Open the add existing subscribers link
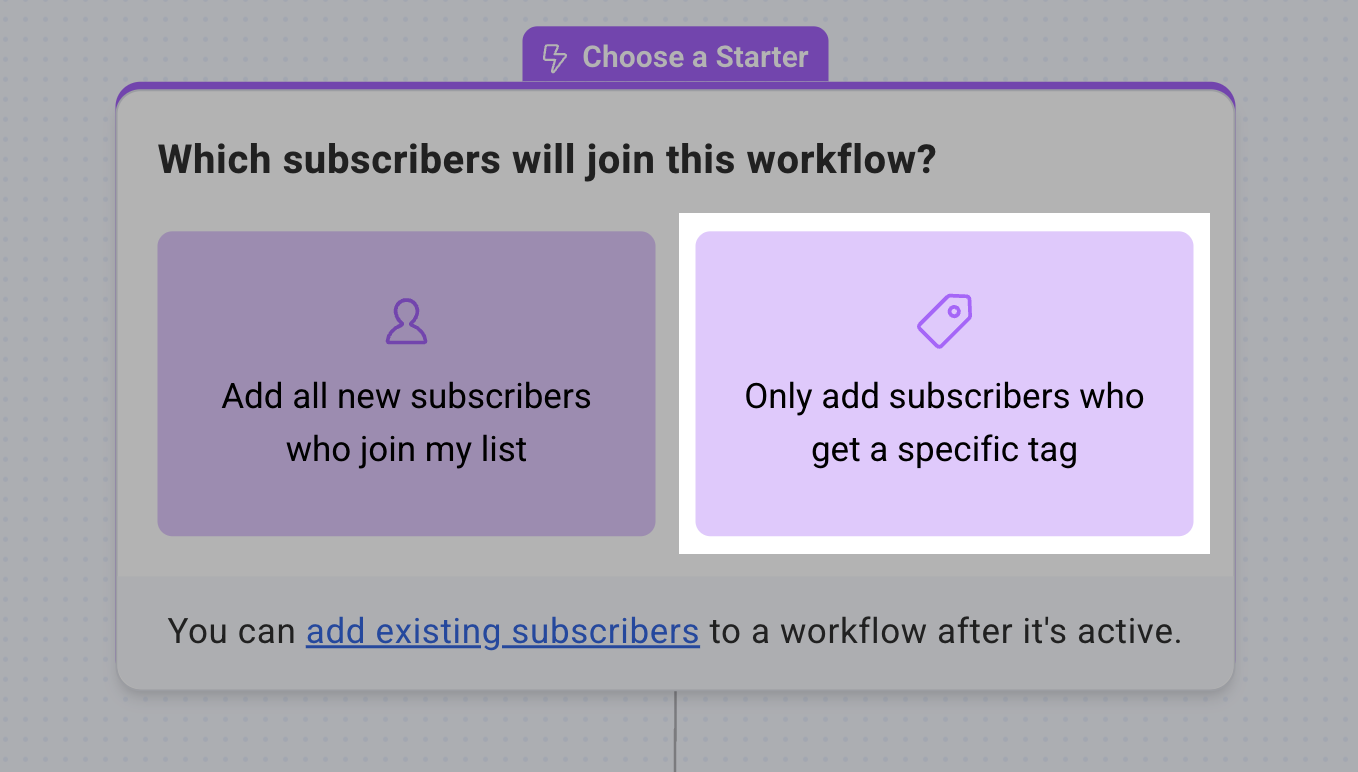The height and width of the screenshot is (772, 1358). (502, 631)
